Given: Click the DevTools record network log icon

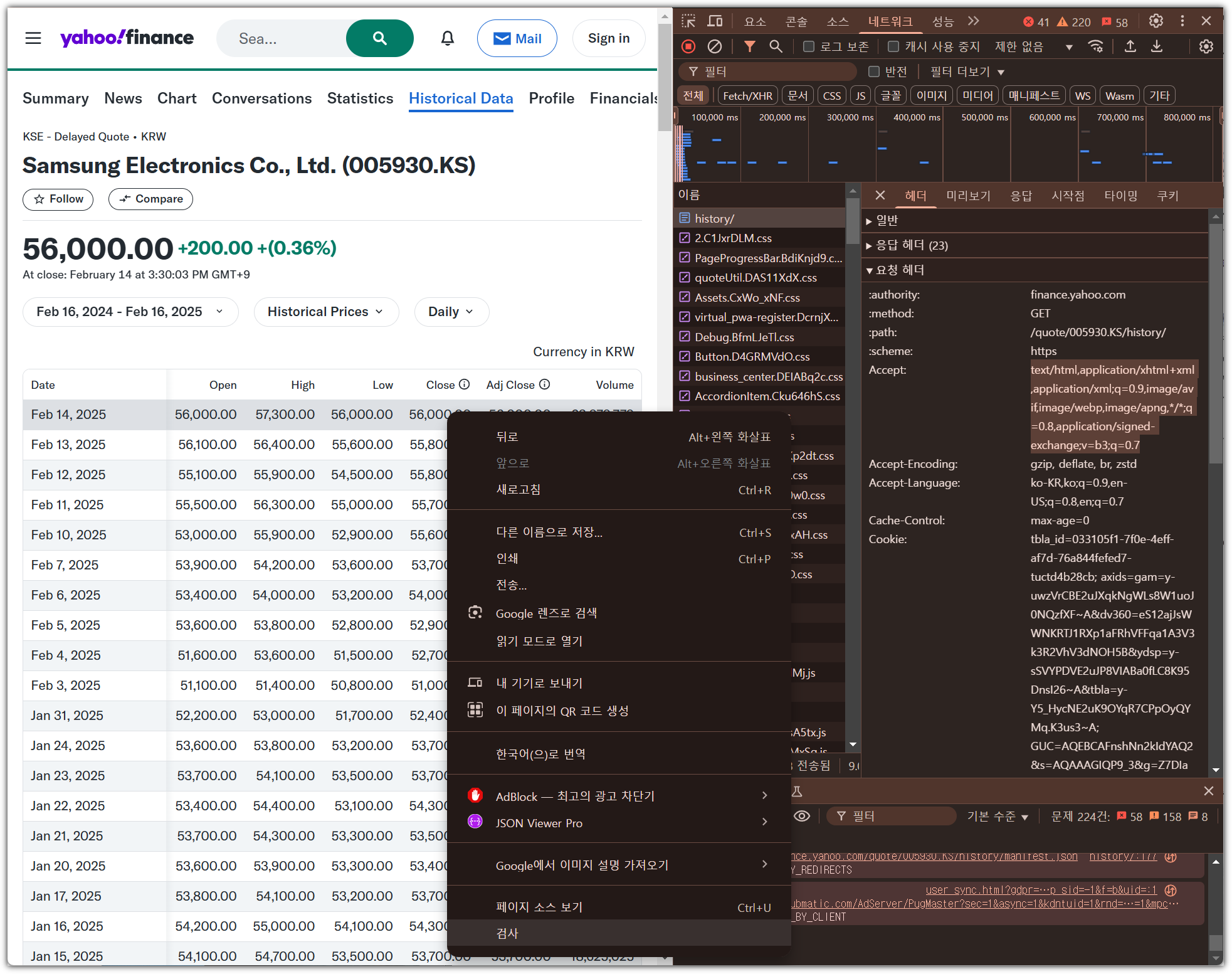Looking at the screenshot, I should pyautogui.click(x=688, y=46).
